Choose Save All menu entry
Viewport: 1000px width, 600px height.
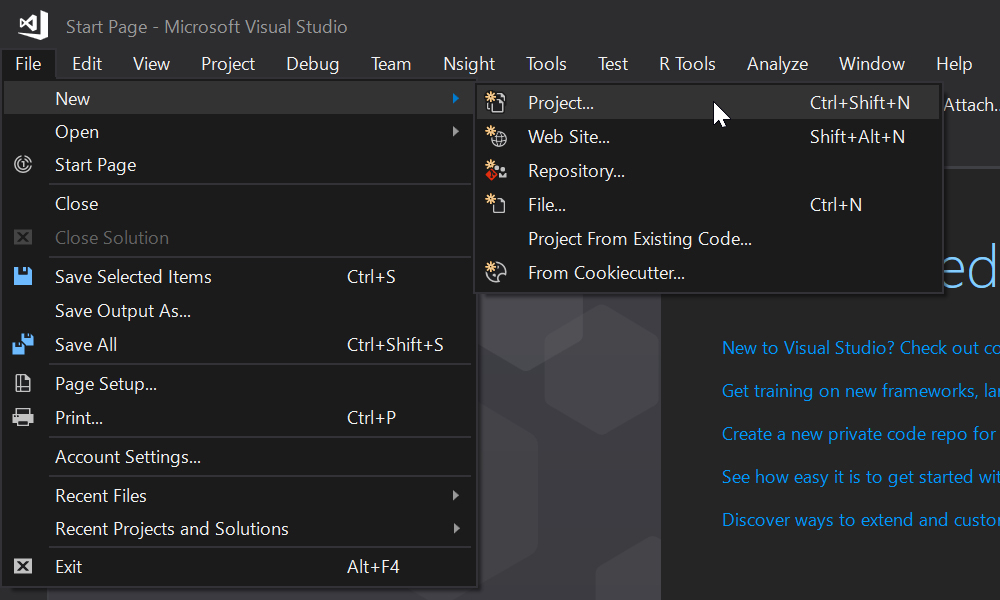[x=237, y=344]
